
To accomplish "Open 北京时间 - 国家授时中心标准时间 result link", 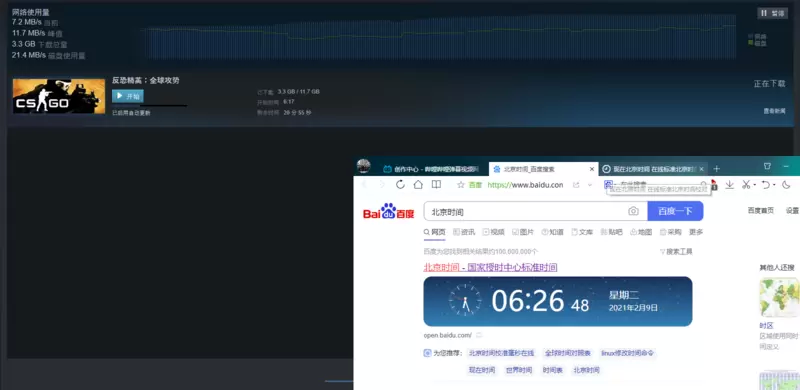I will (x=490, y=267).
